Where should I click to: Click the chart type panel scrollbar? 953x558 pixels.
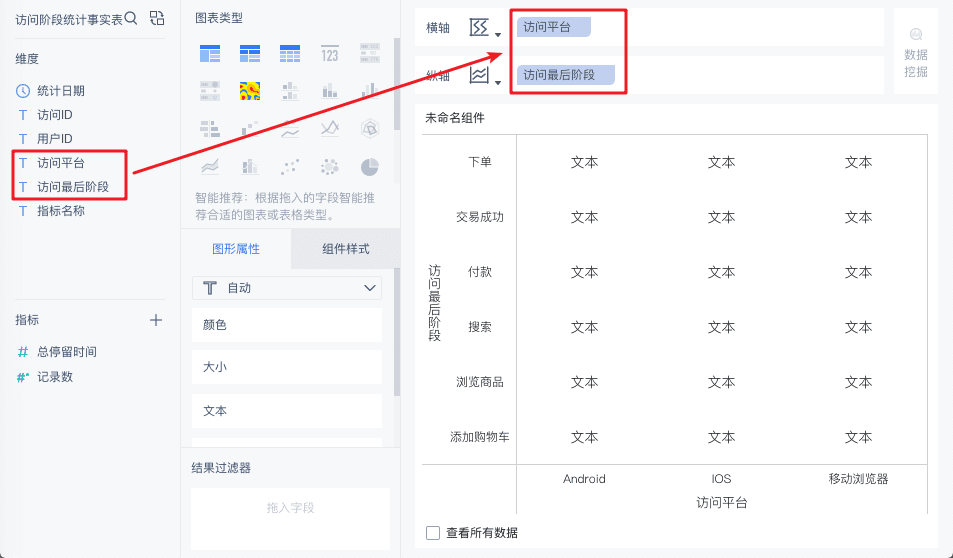[x=397, y=84]
